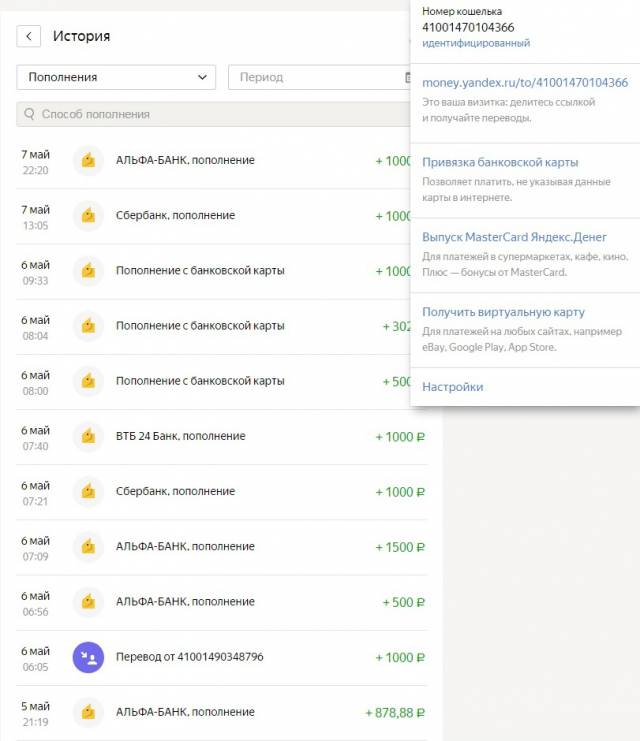This screenshot has width=640, height=741.
Task: Click wallet icon for 5 май 21:19 entry
Action: [88, 712]
